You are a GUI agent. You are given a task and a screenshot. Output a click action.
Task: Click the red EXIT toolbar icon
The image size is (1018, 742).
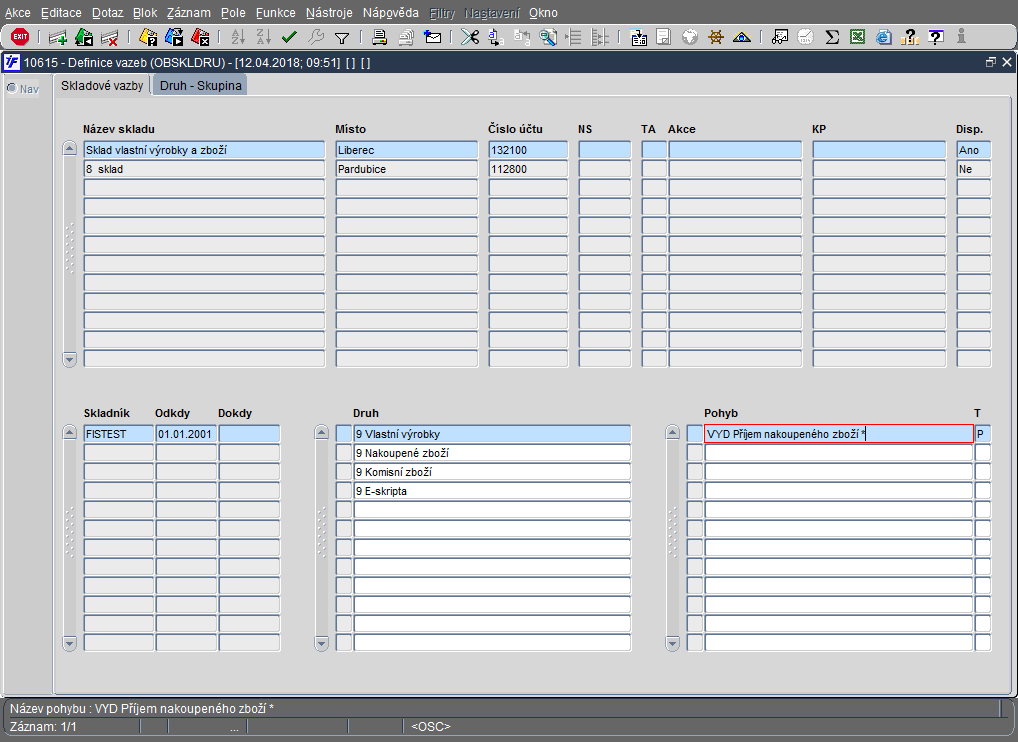click(x=19, y=37)
